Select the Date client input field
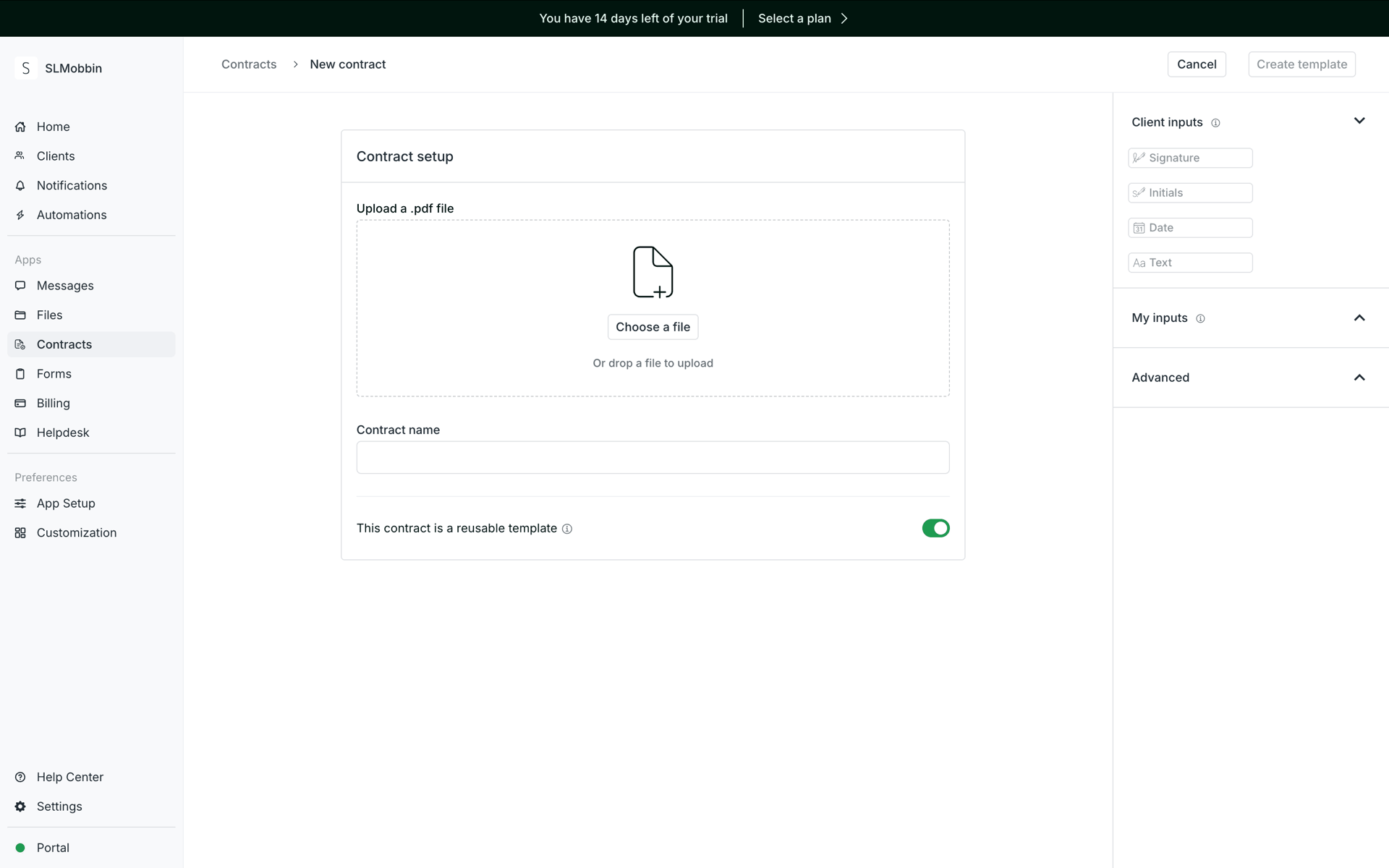The width and height of the screenshot is (1389, 868). 1190,228
